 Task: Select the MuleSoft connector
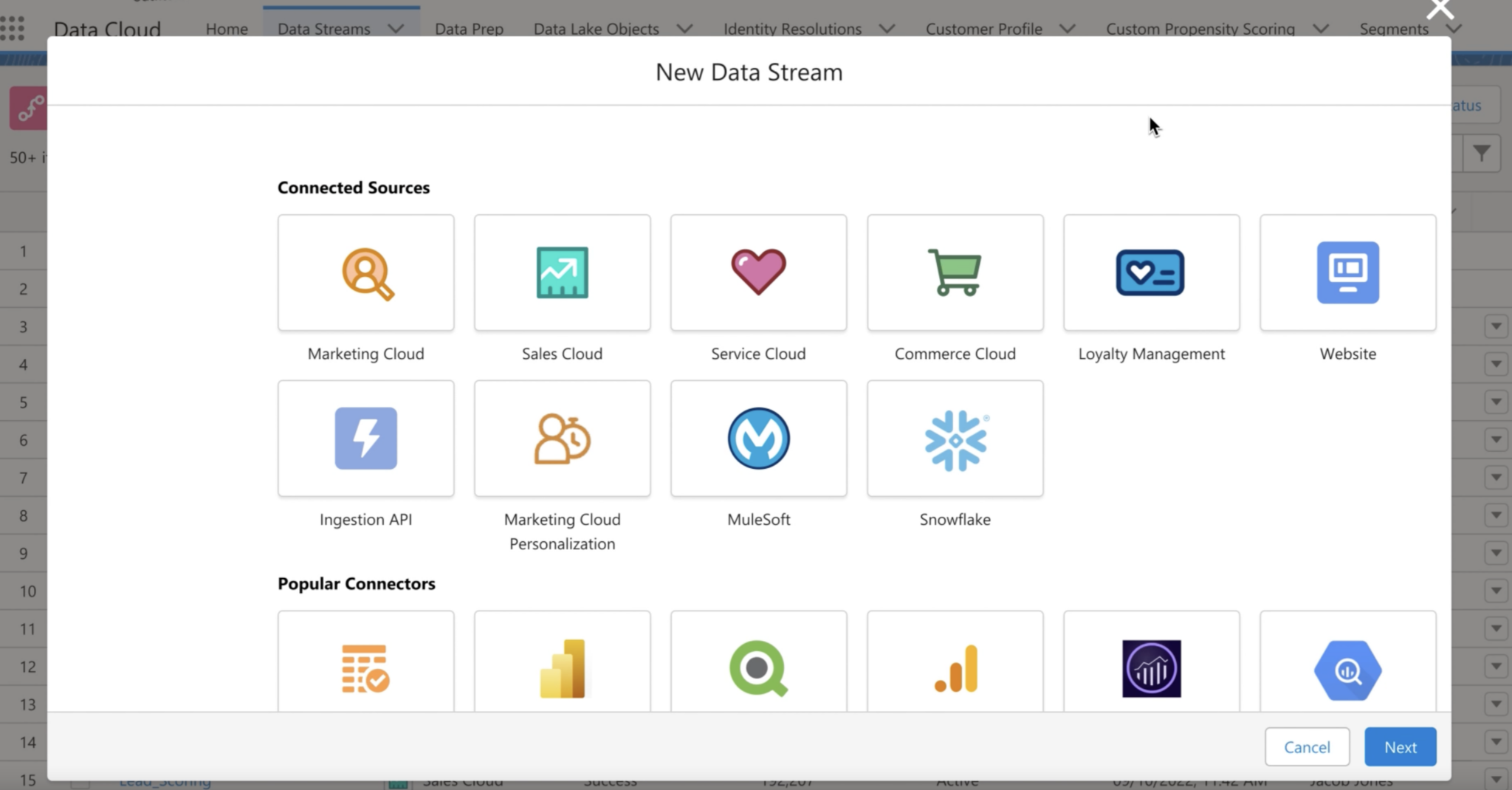pos(758,438)
